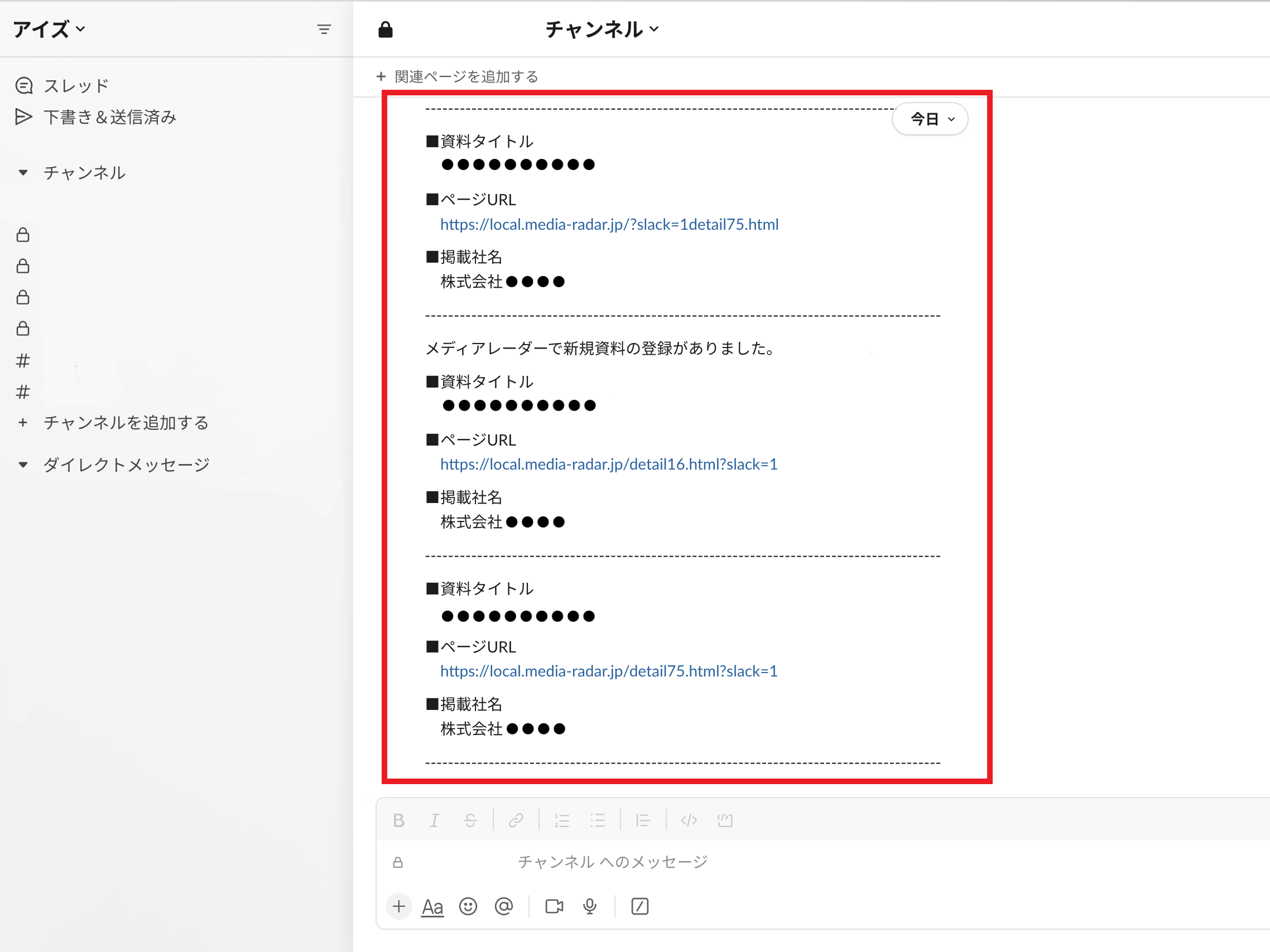Toggle bulleted list formatting
The height and width of the screenshot is (952, 1270).
[598, 820]
